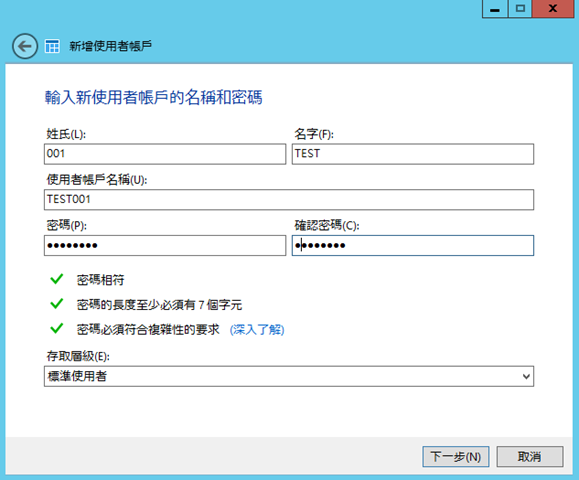Focus the 名字(F) field containing TEST

(x=413, y=154)
